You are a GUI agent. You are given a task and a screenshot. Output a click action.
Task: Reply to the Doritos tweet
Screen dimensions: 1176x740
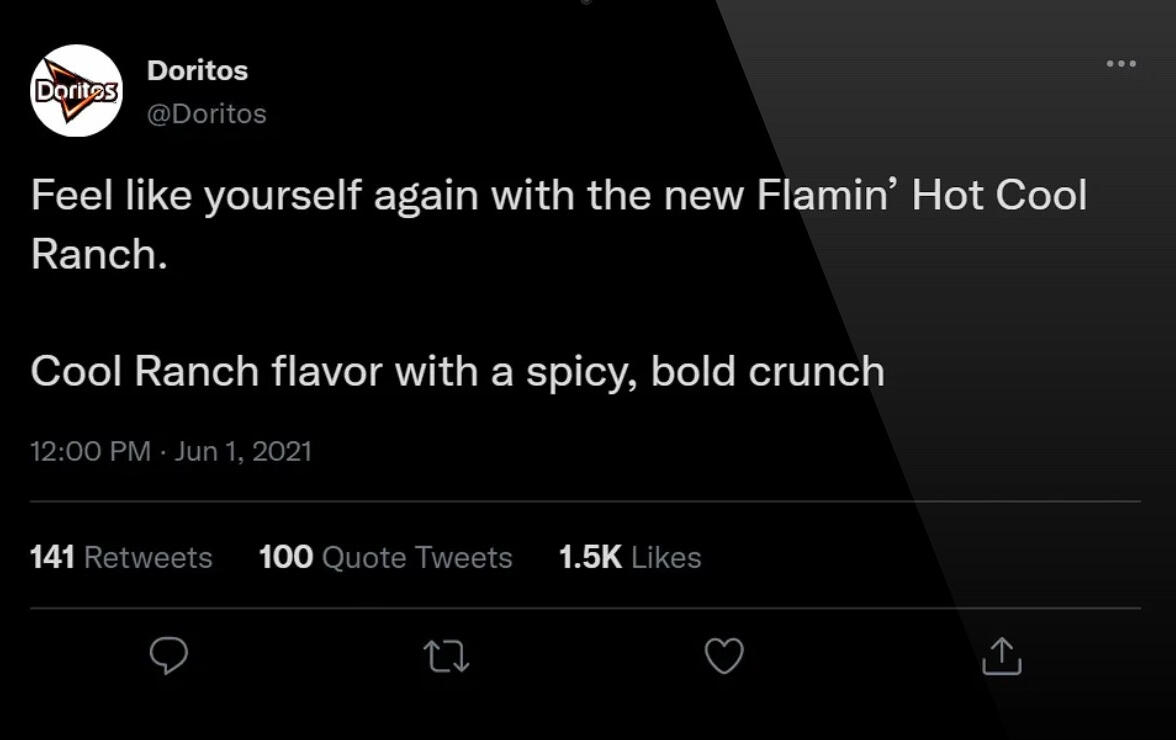coord(169,656)
